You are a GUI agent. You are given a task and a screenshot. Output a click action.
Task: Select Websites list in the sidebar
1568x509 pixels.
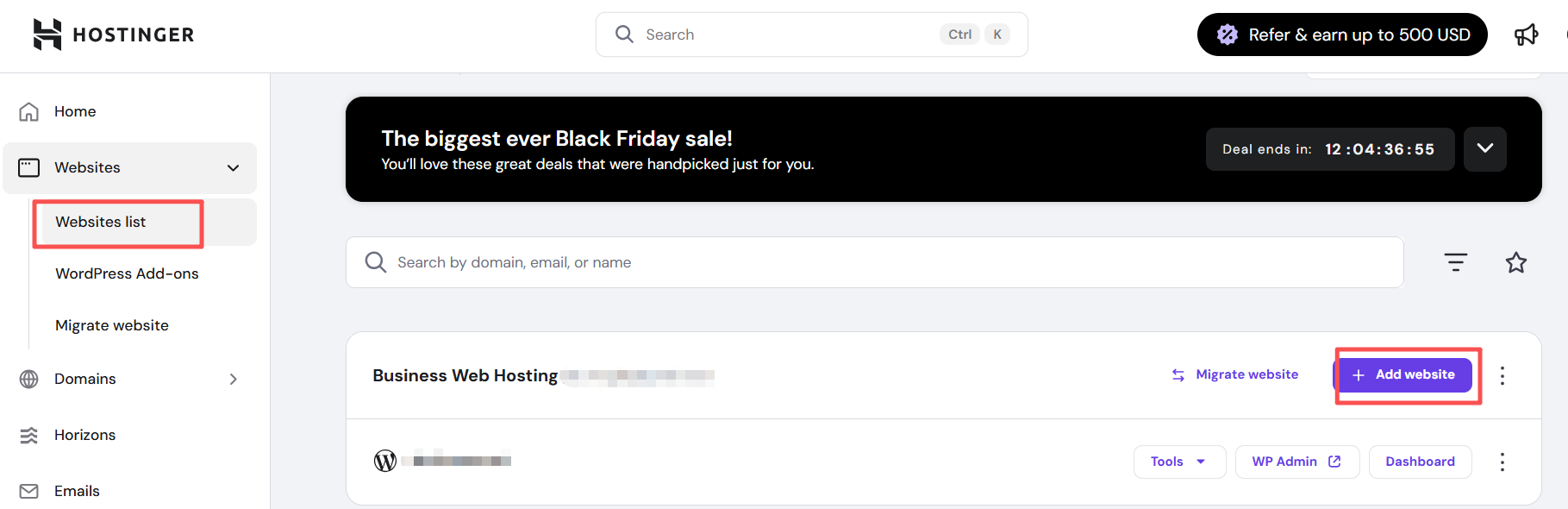click(101, 222)
